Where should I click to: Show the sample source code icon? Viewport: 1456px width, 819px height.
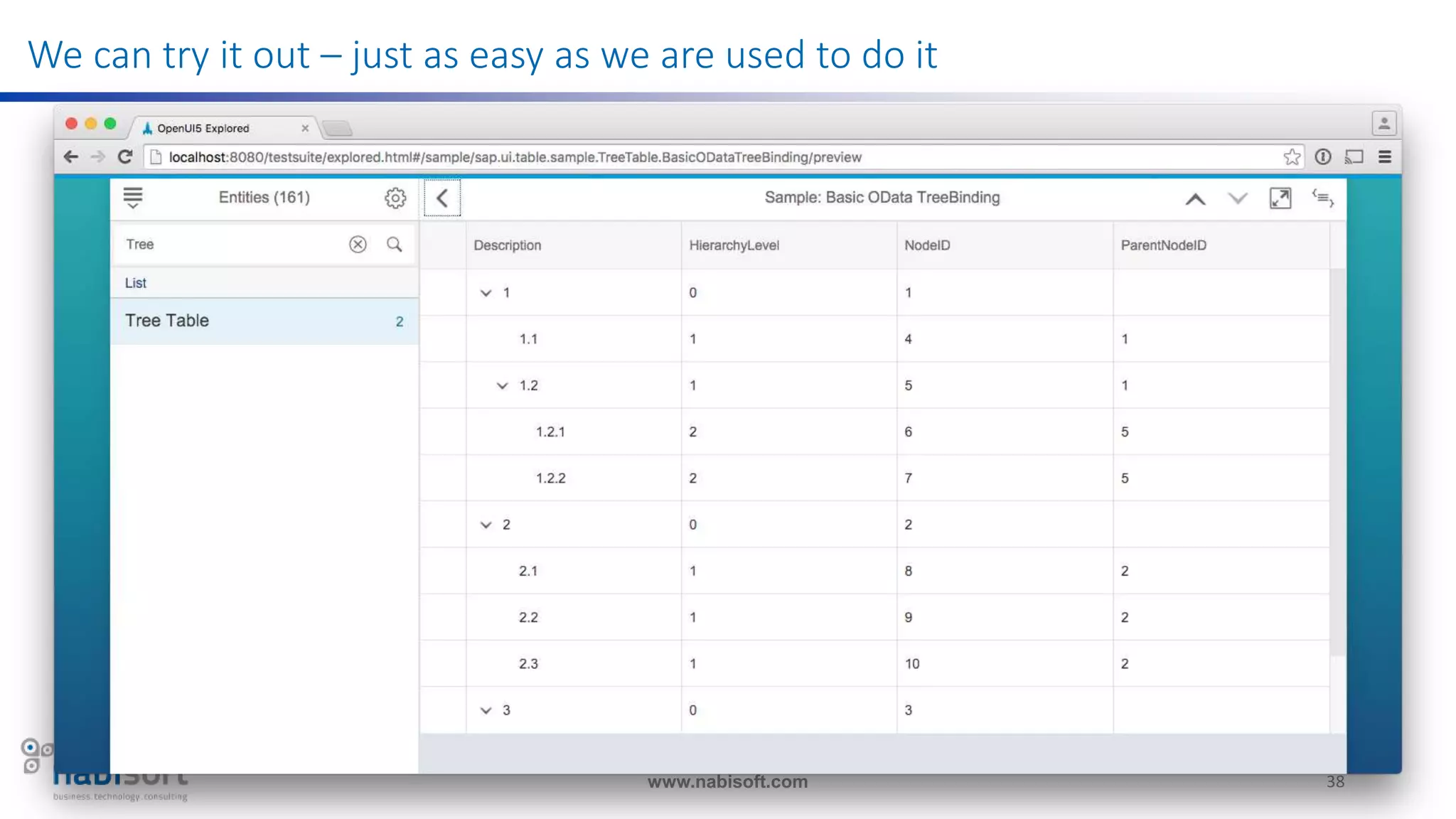point(1322,198)
